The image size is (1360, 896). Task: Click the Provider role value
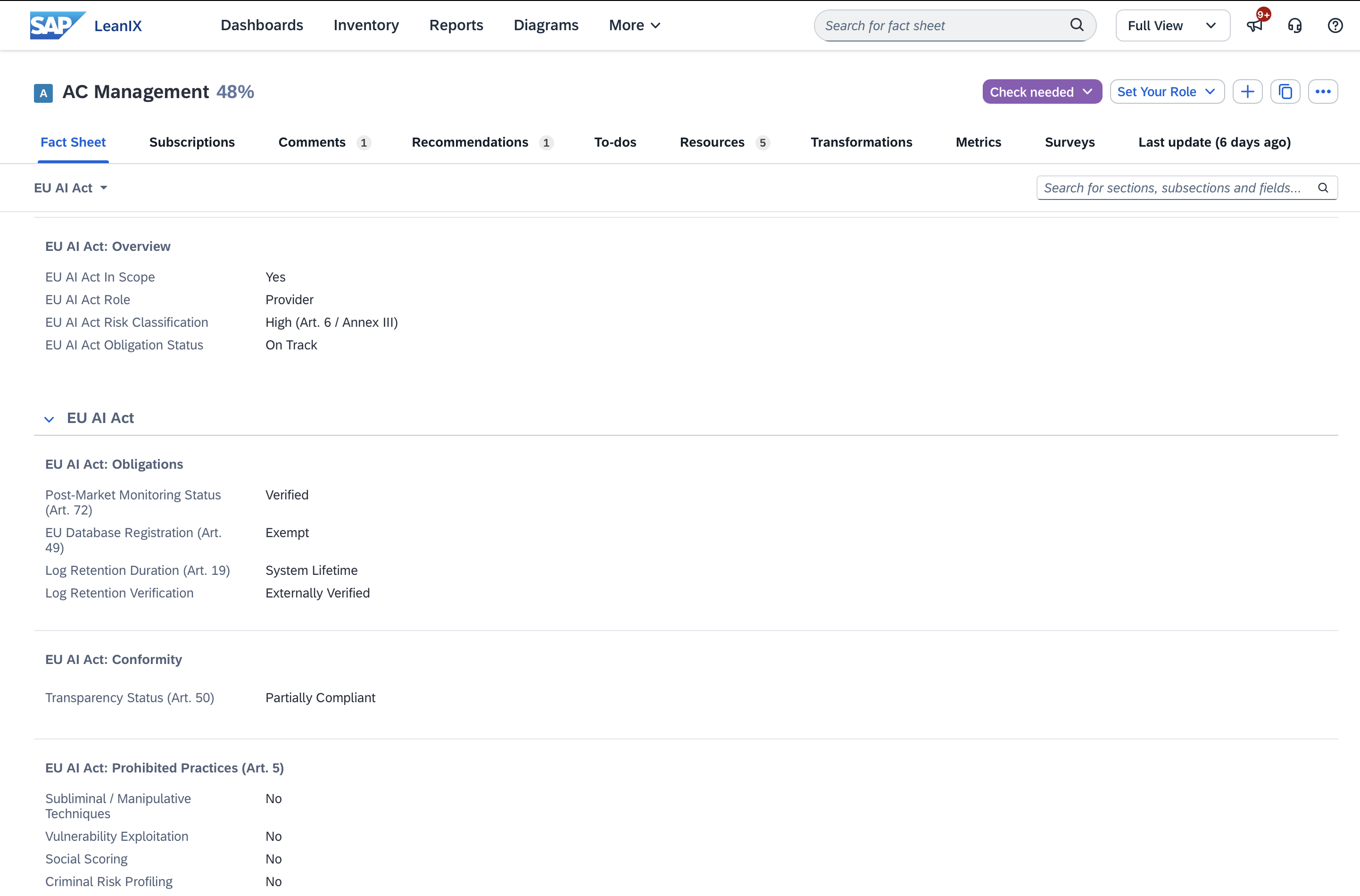289,299
